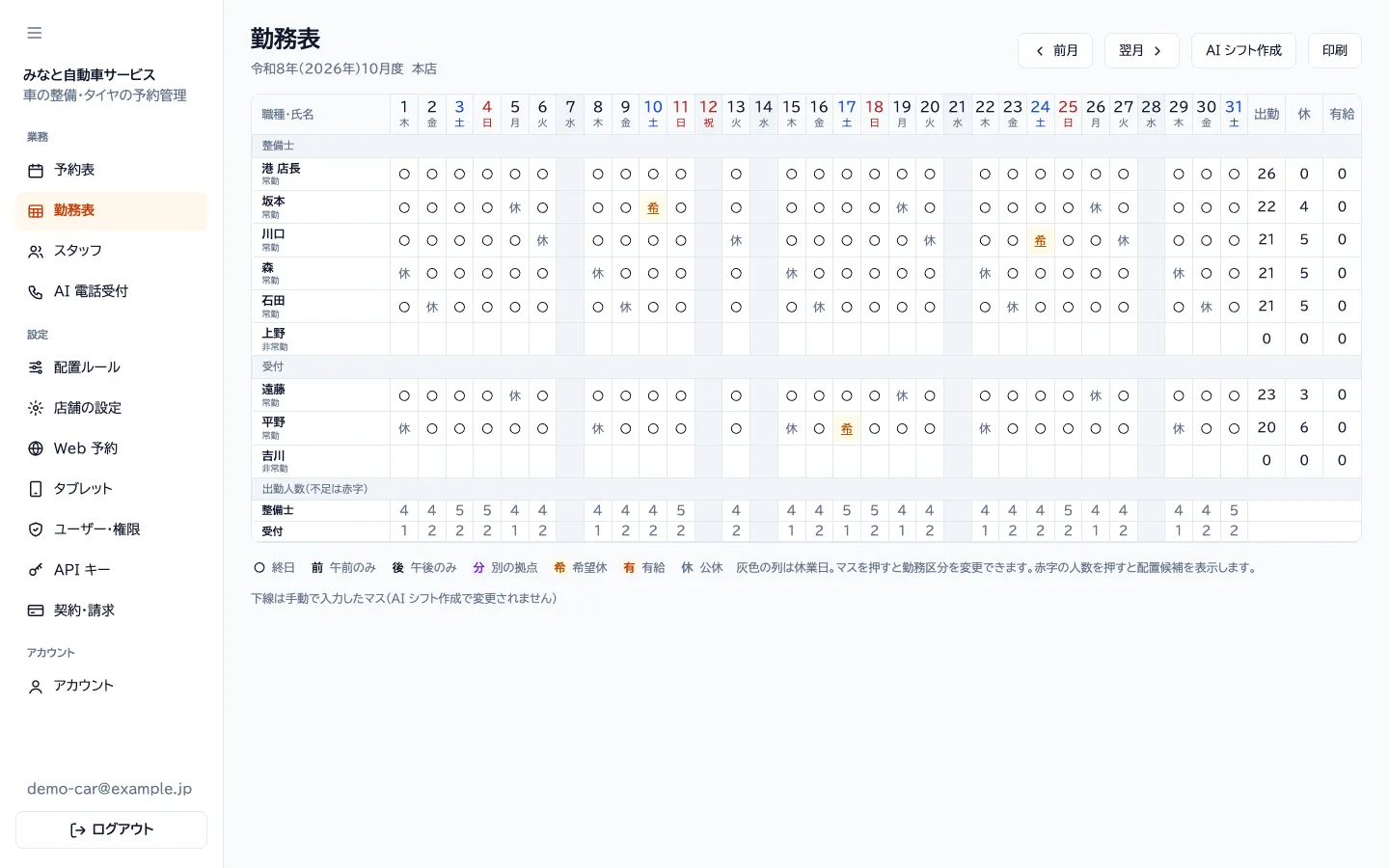Click the ログアウト button
This screenshot has width=1389, height=868.
point(111,829)
